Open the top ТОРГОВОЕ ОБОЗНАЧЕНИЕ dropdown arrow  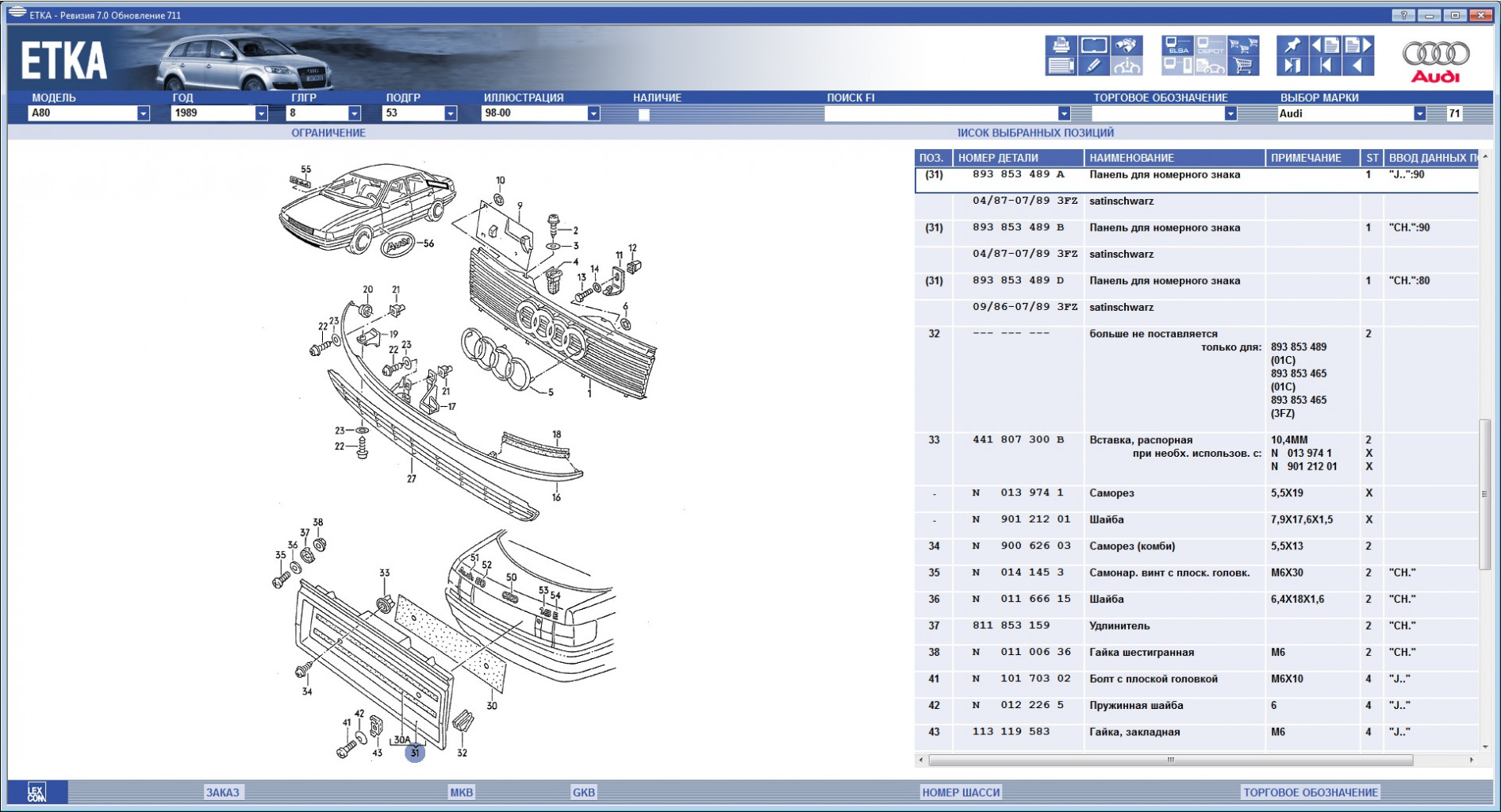point(1230,113)
